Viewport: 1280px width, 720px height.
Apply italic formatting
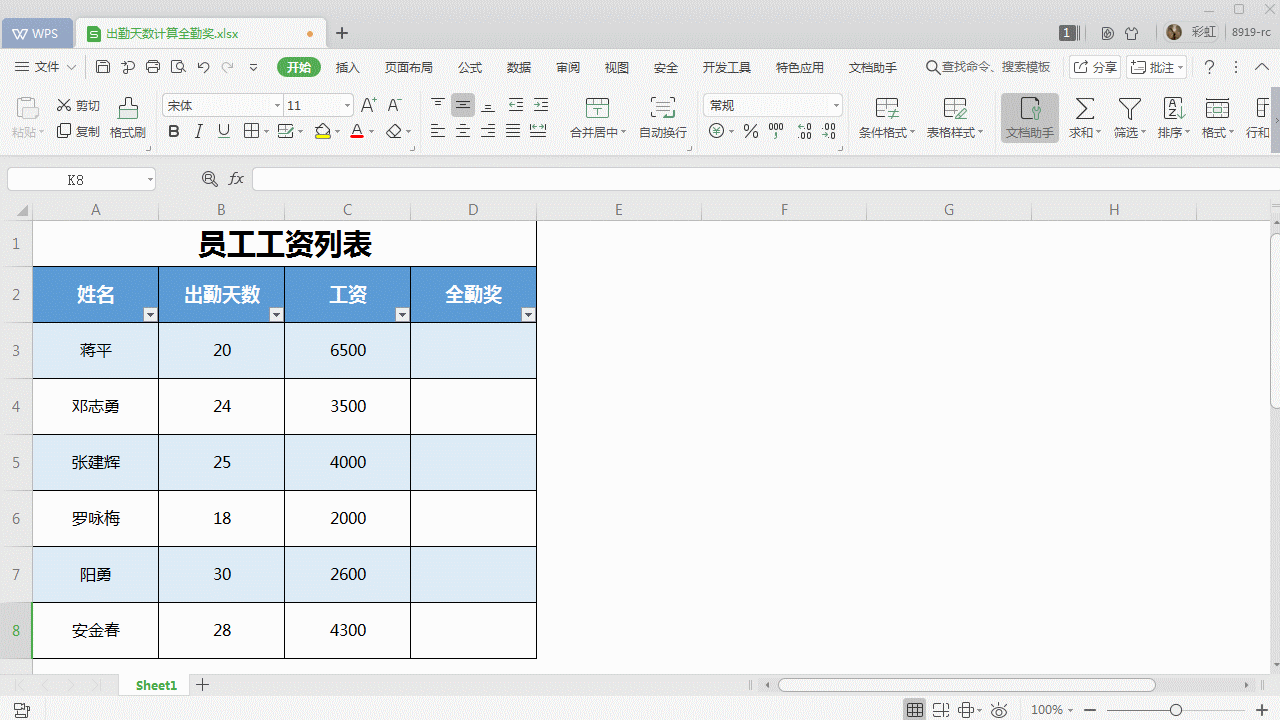tap(198, 131)
